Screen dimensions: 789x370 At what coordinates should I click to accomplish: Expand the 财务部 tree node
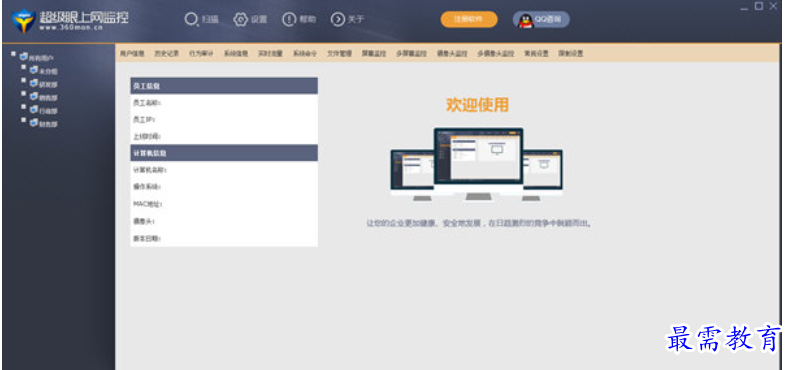24,120
